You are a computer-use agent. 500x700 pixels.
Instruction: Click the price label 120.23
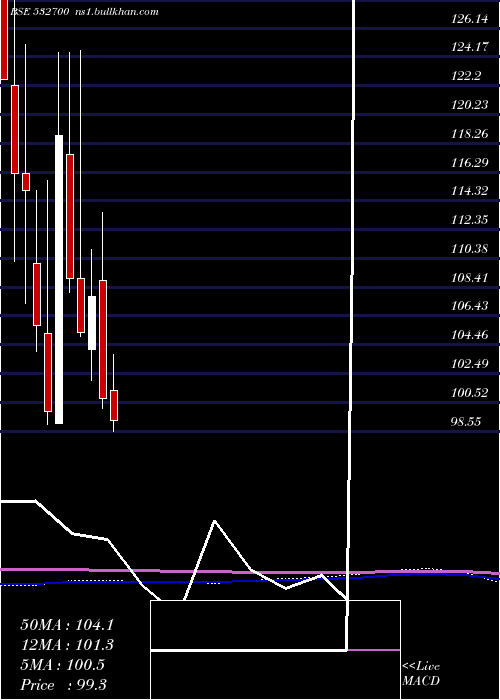pyautogui.click(x=470, y=104)
